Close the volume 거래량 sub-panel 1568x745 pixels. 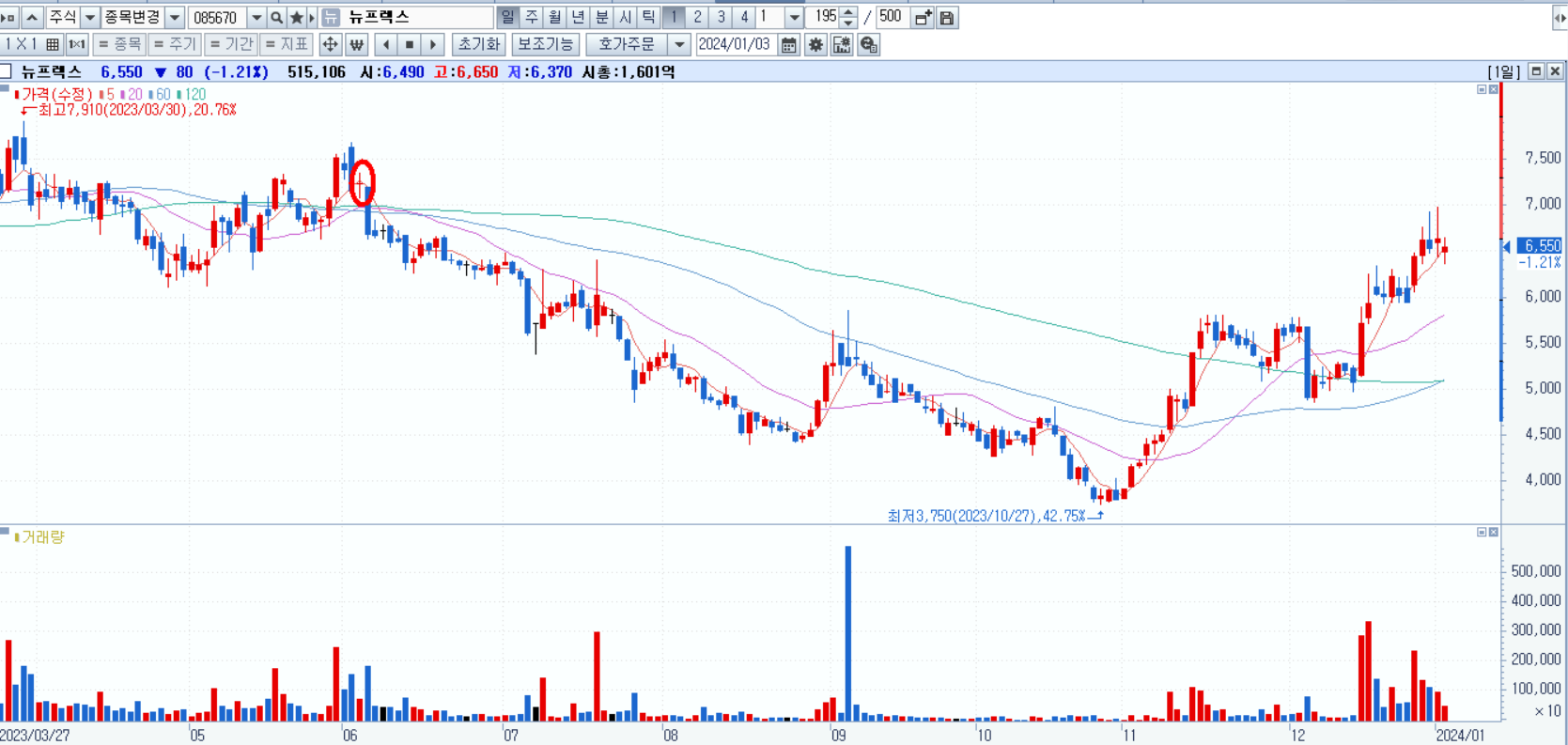point(1494,532)
